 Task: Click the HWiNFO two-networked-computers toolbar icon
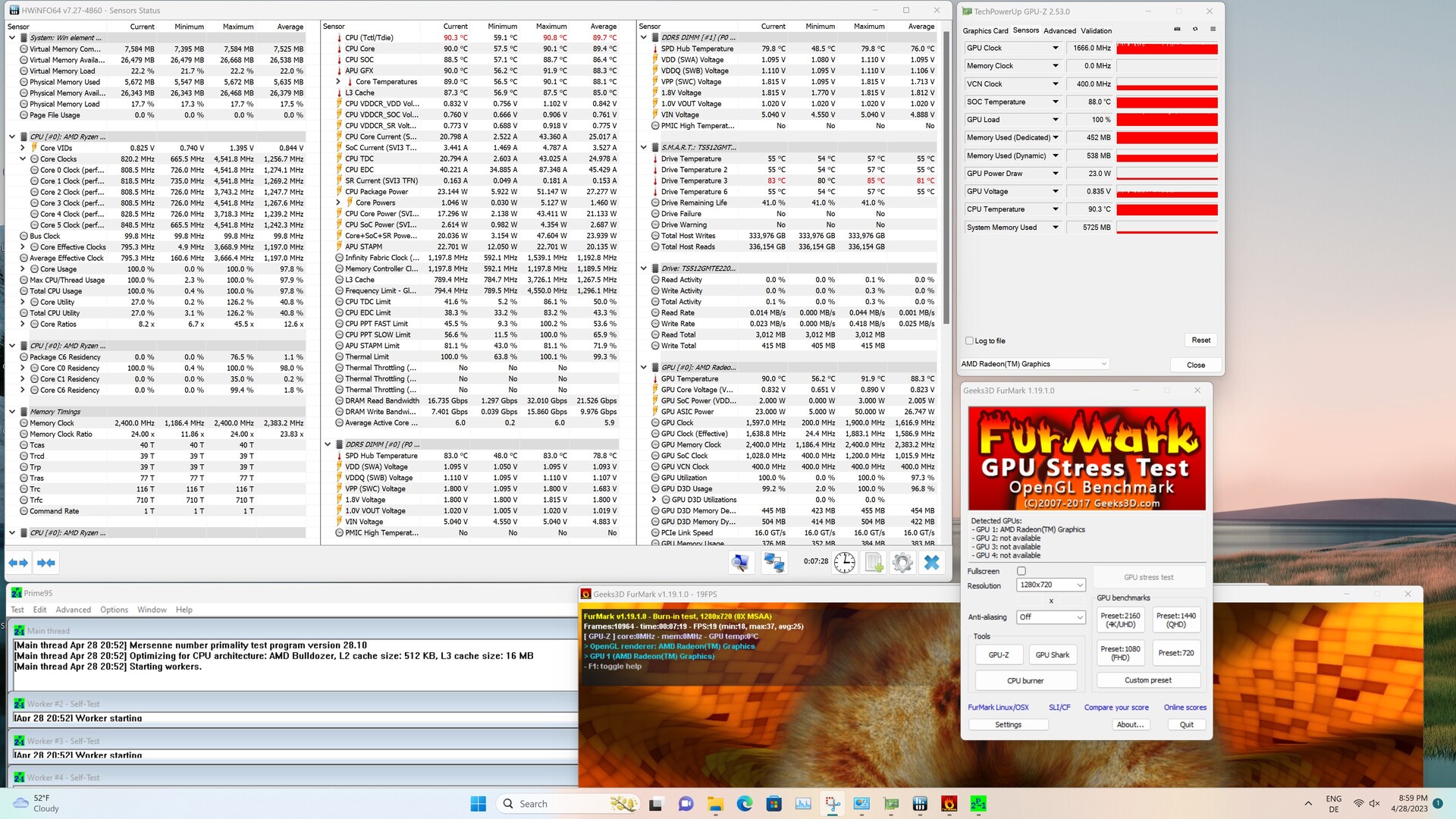click(773, 563)
